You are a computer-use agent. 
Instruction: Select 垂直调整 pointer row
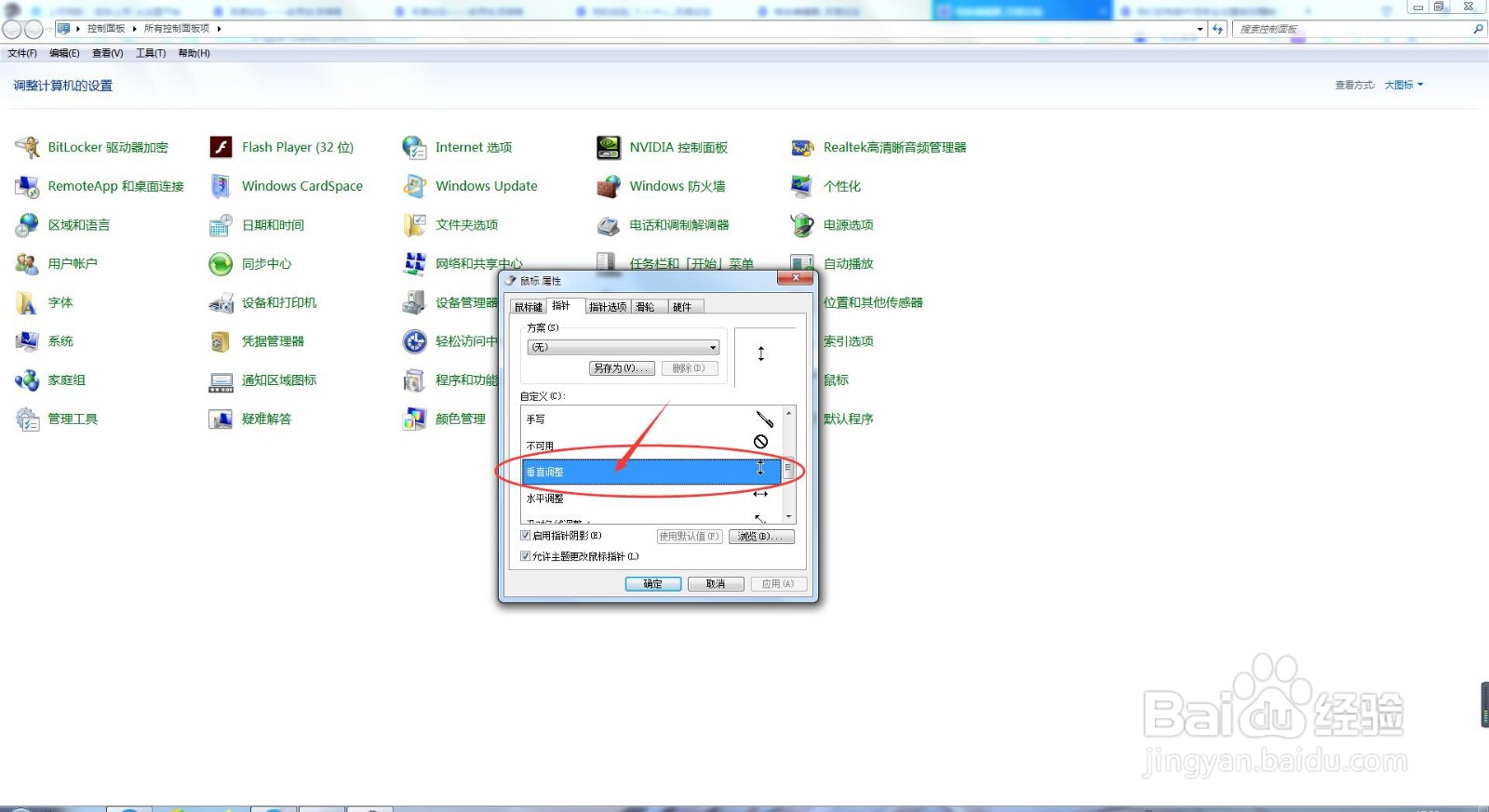click(x=651, y=472)
